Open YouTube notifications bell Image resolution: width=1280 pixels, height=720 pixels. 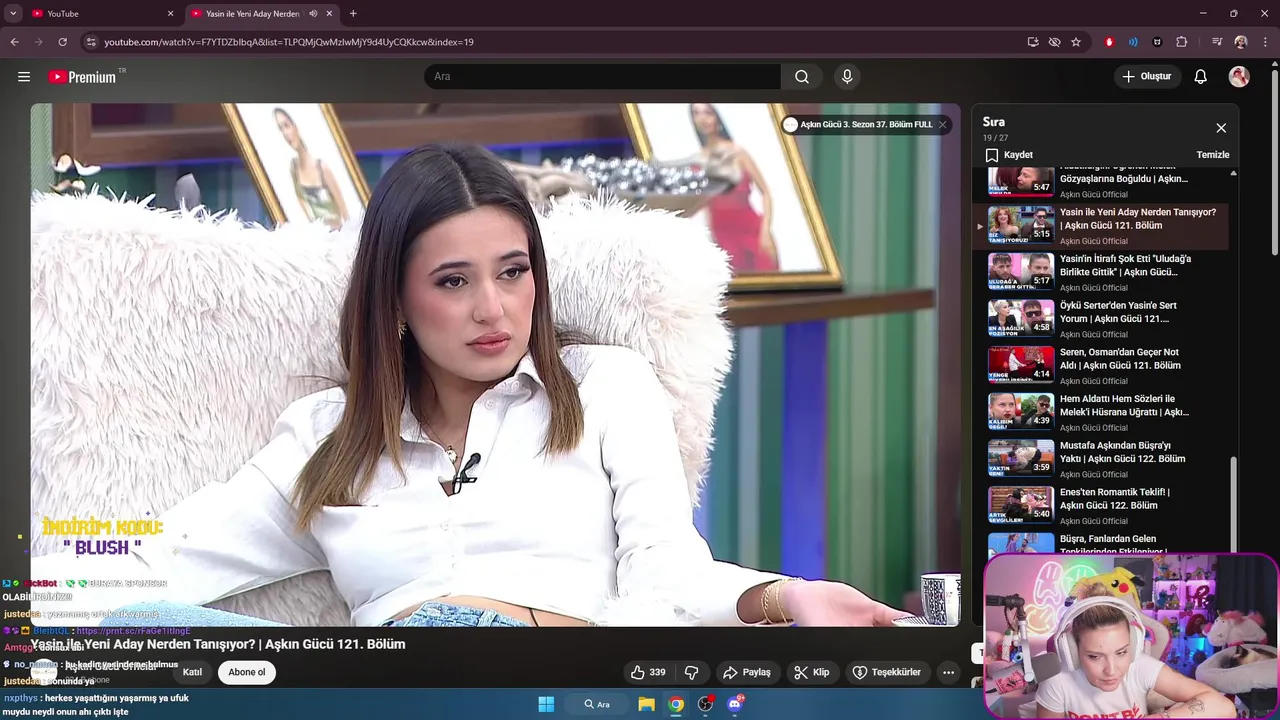pyautogui.click(x=1201, y=77)
